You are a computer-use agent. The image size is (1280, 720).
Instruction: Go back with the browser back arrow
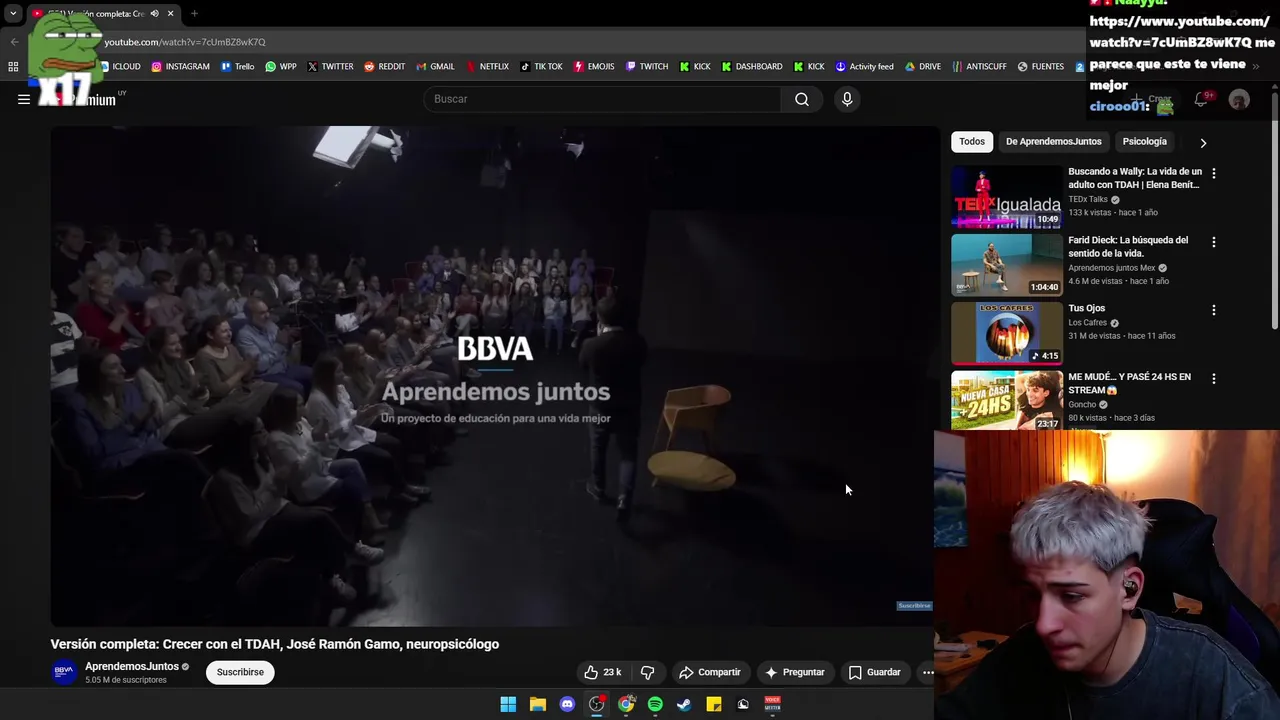[x=14, y=41]
